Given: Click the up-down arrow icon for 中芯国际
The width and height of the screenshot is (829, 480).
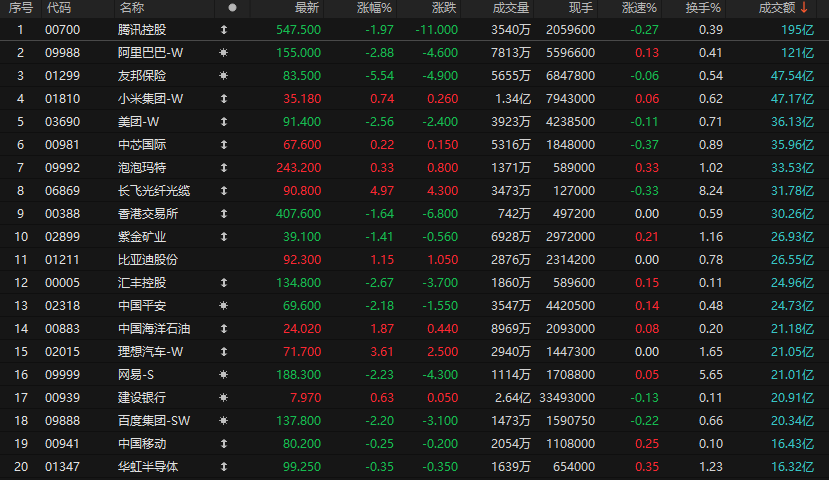Looking at the screenshot, I should [x=224, y=145].
